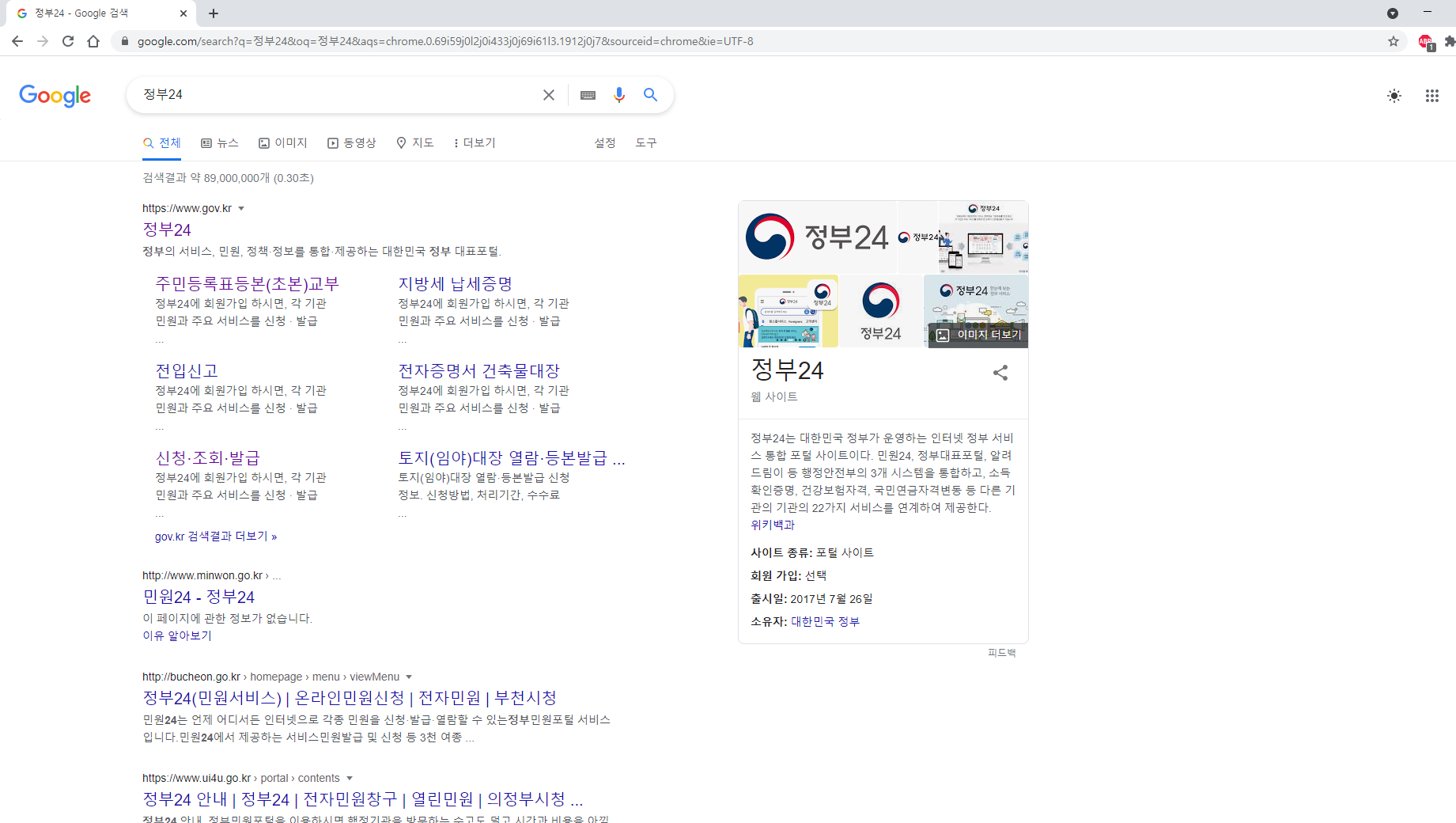Switch to 뉴스 results tab
Viewport: 1456px width, 823px height.
[x=220, y=143]
